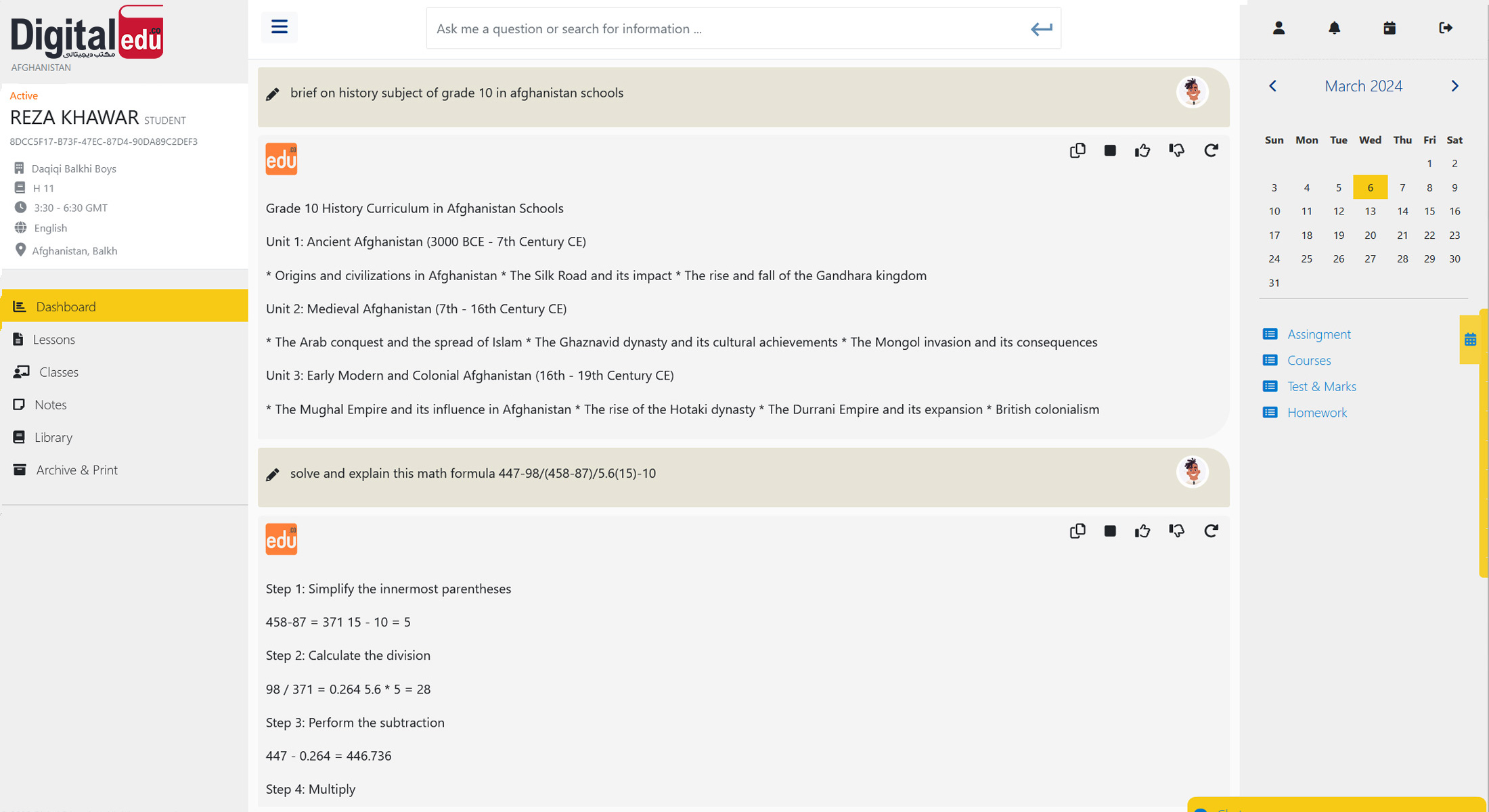Select March 20 in calendar

(x=1370, y=235)
